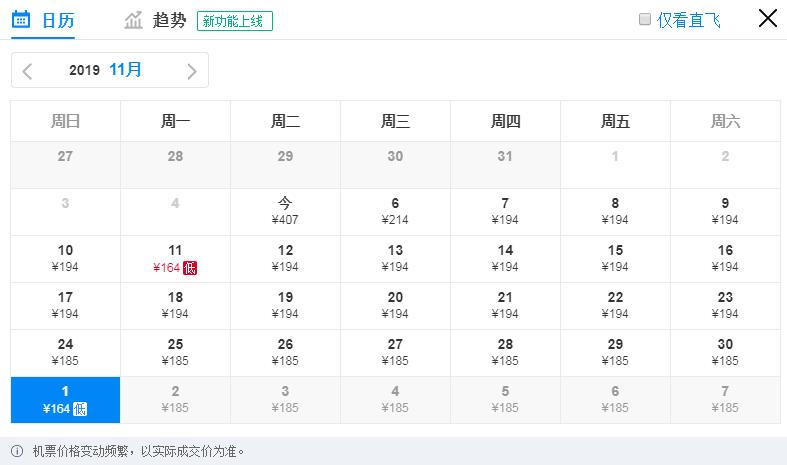This screenshot has width=787, height=465.
Task: Click the 仅看直飞 label text
Action: [689, 20]
